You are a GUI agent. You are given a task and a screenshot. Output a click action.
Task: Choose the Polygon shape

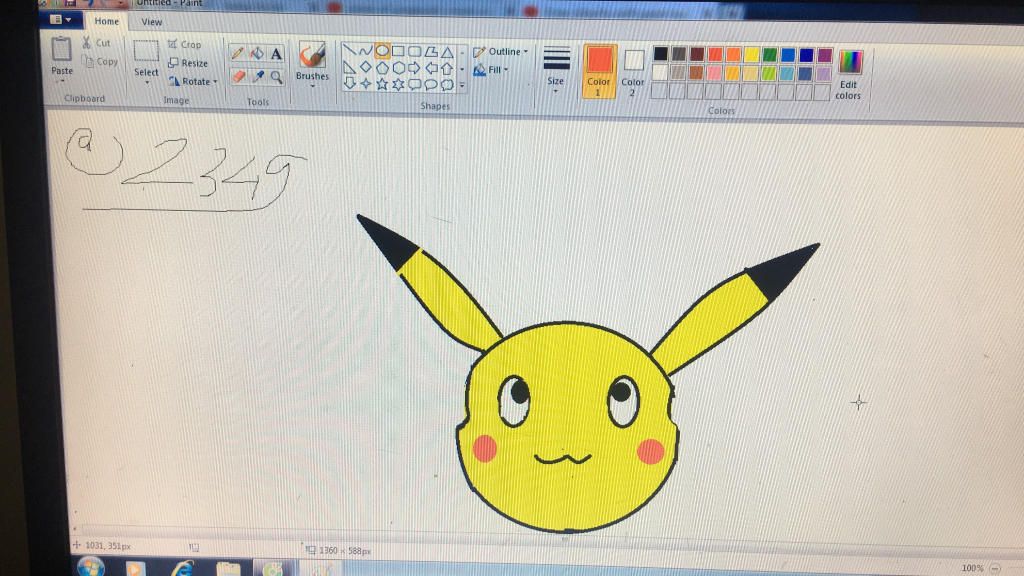point(431,52)
